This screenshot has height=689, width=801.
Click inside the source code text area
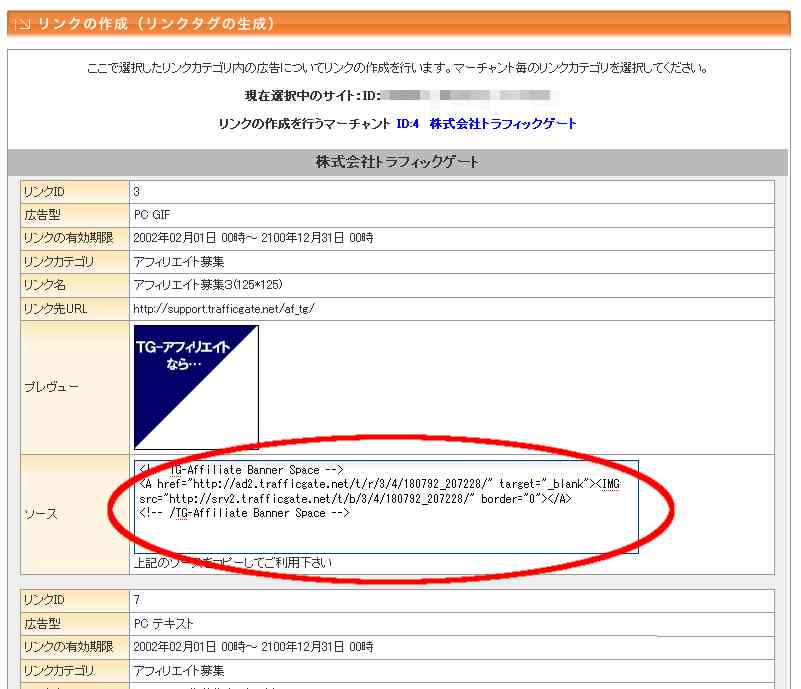pyautogui.click(x=386, y=507)
